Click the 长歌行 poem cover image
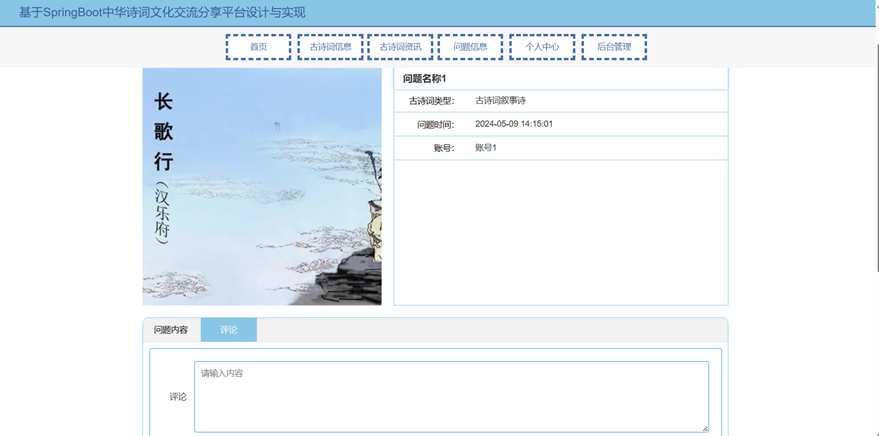The width and height of the screenshot is (879, 436). click(x=262, y=187)
